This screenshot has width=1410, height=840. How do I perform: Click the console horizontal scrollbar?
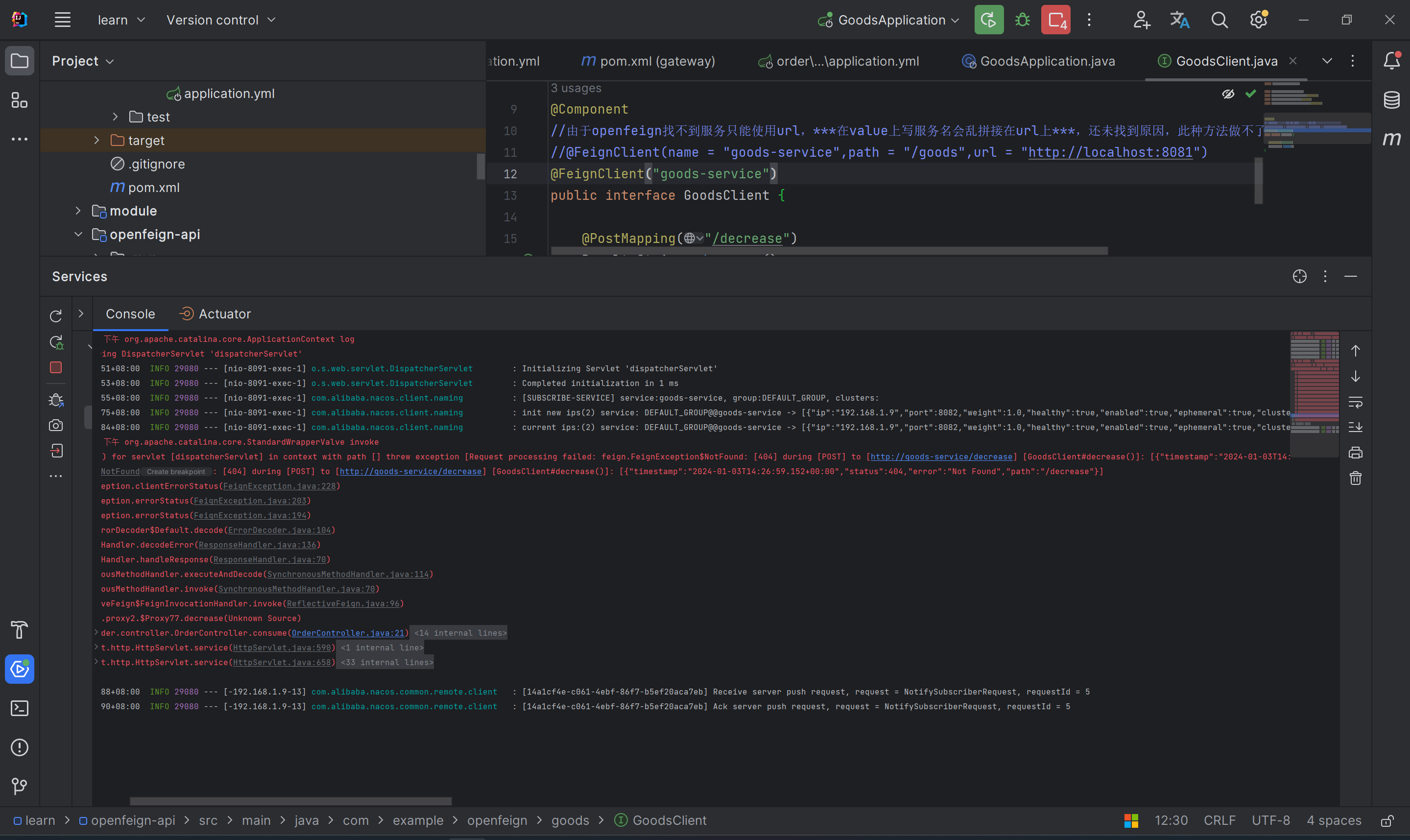291,801
